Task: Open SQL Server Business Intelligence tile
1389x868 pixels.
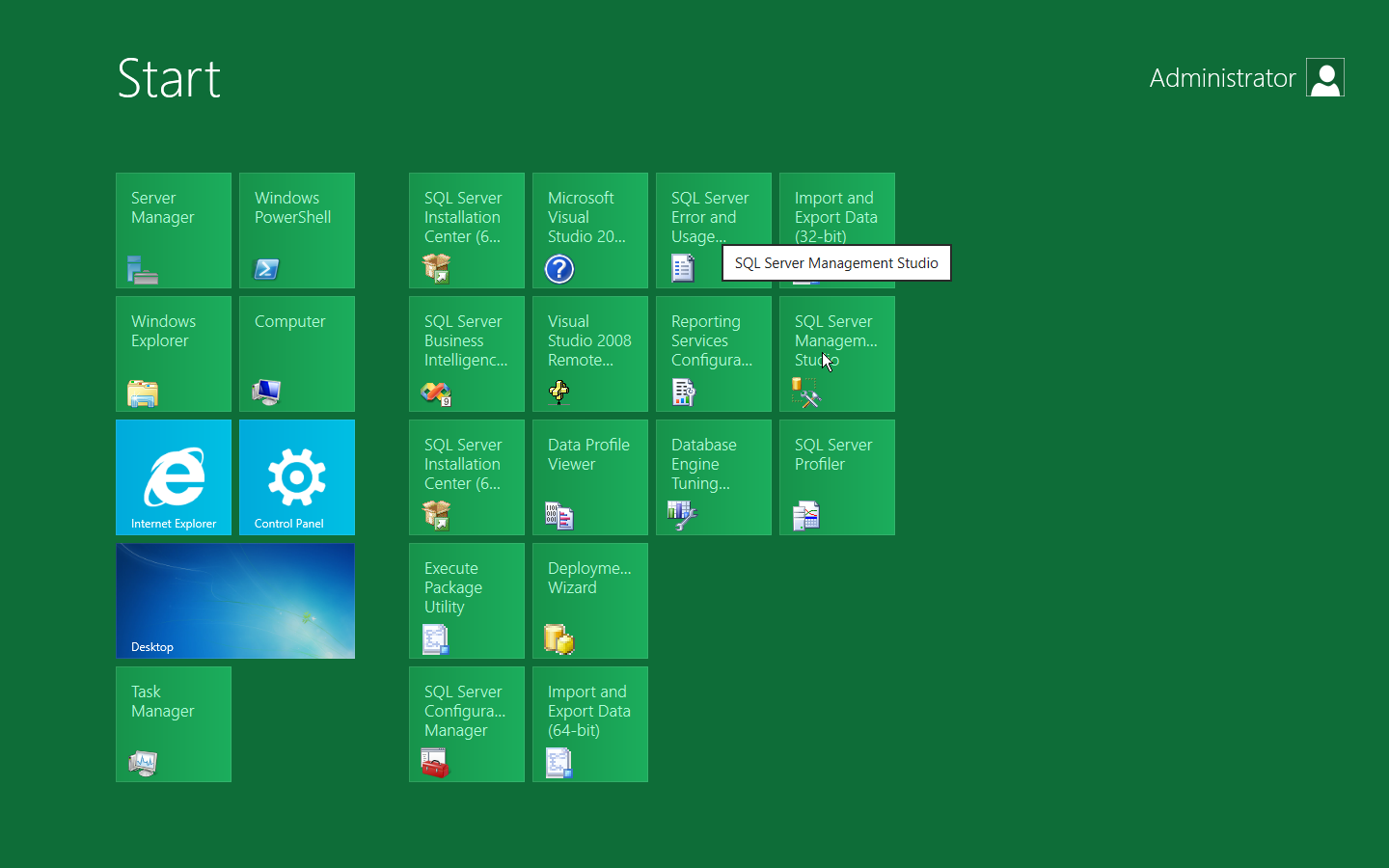Action: pyautogui.click(x=467, y=354)
